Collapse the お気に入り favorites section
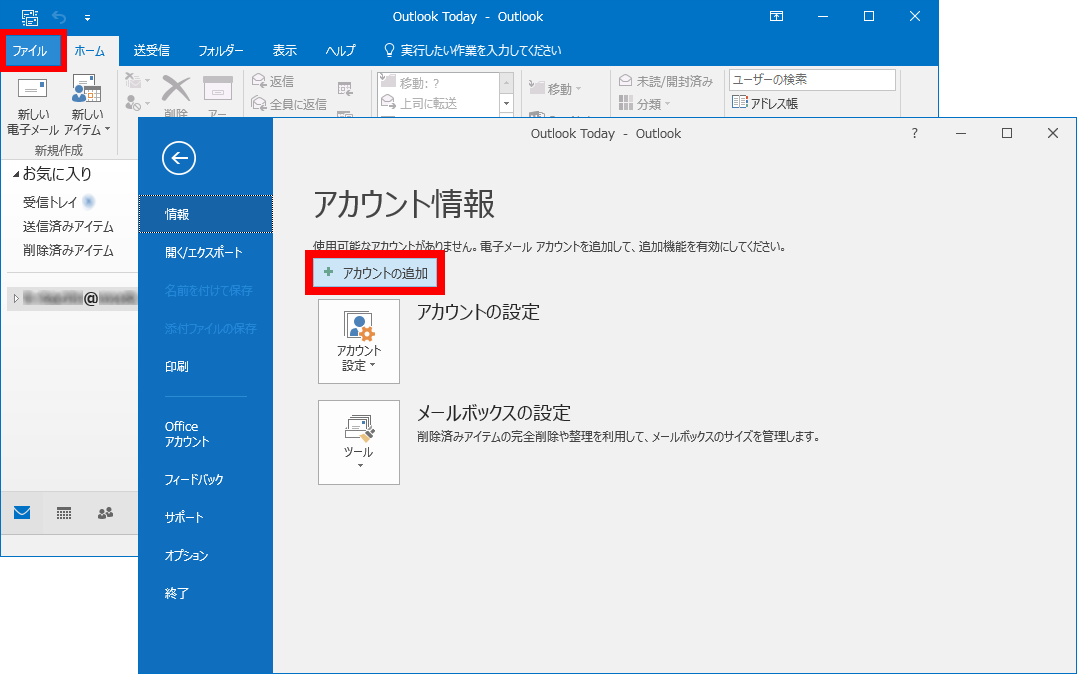 [x=16, y=175]
